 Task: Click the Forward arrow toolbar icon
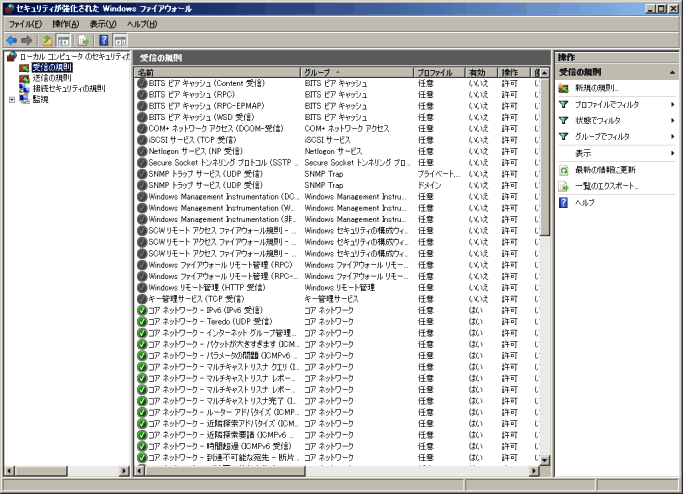[28, 40]
